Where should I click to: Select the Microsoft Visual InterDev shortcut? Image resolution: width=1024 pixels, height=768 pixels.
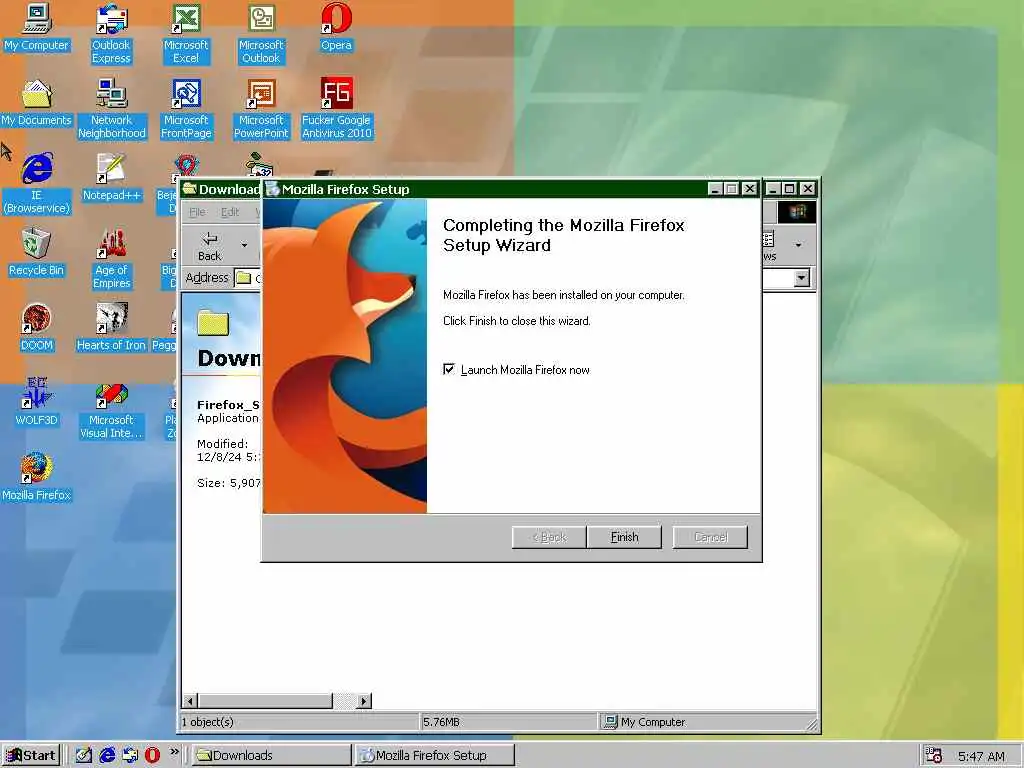(111, 409)
